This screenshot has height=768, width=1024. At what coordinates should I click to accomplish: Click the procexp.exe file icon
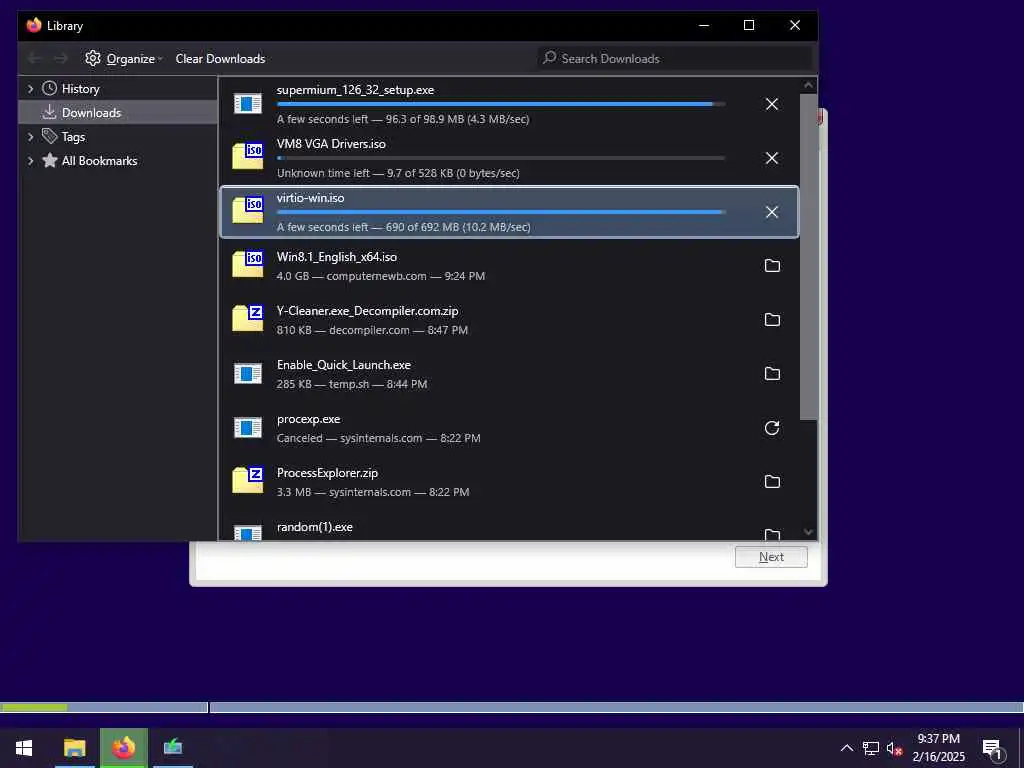point(248,428)
